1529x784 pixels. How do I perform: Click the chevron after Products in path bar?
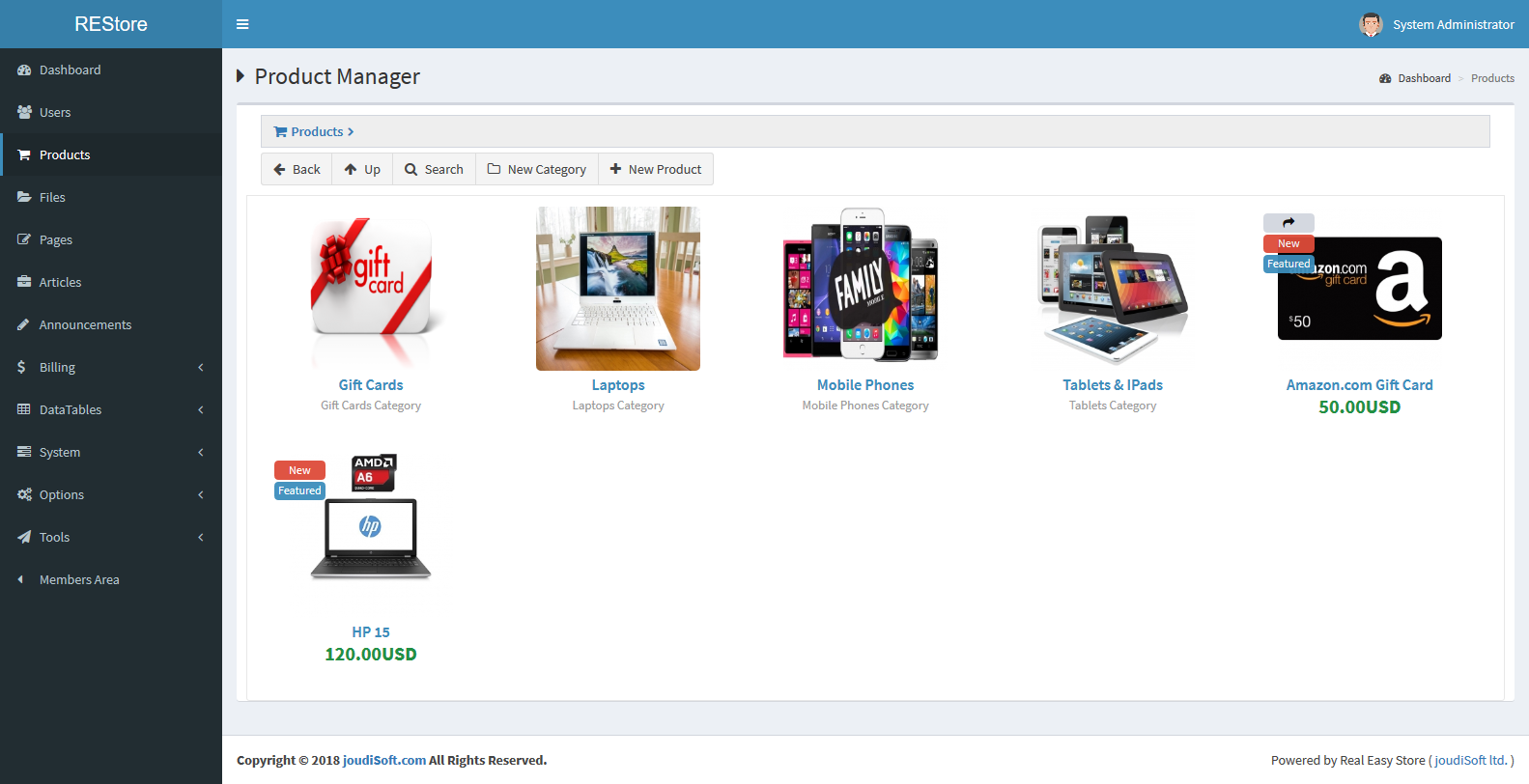(351, 131)
